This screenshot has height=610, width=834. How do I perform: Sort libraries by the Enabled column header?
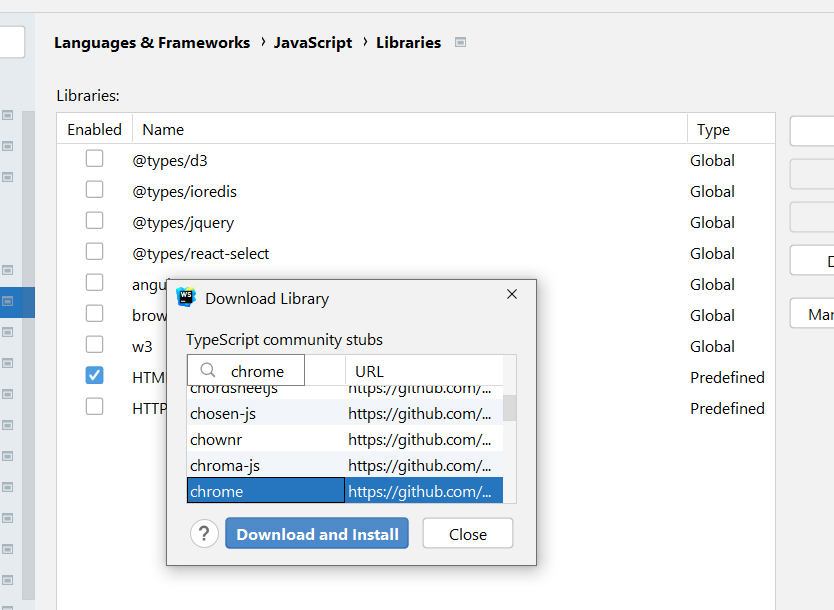pos(94,129)
